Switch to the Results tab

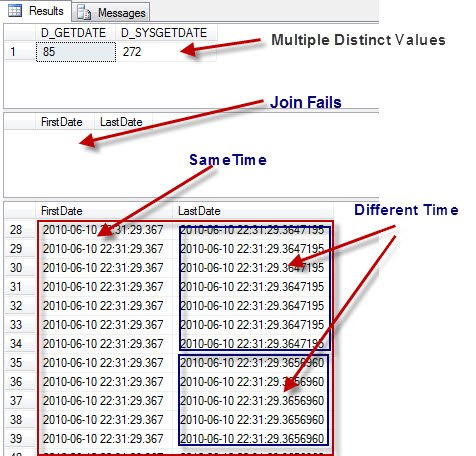[x=37, y=11]
